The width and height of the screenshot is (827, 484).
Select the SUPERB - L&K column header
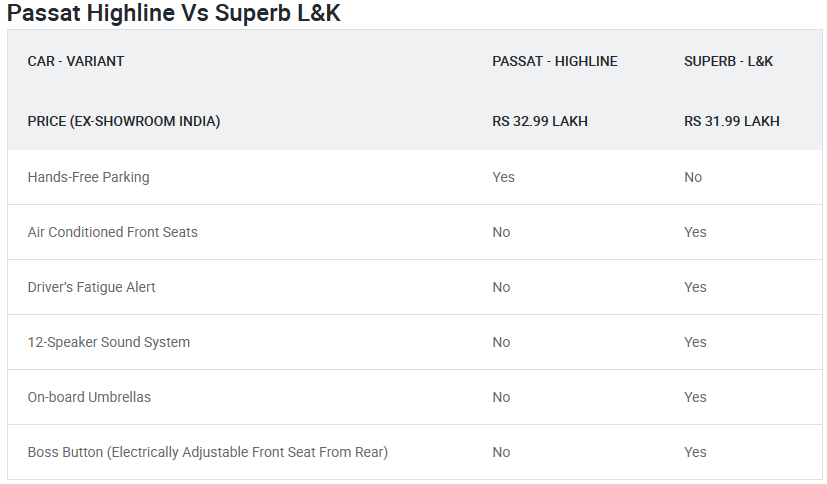coord(729,61)
